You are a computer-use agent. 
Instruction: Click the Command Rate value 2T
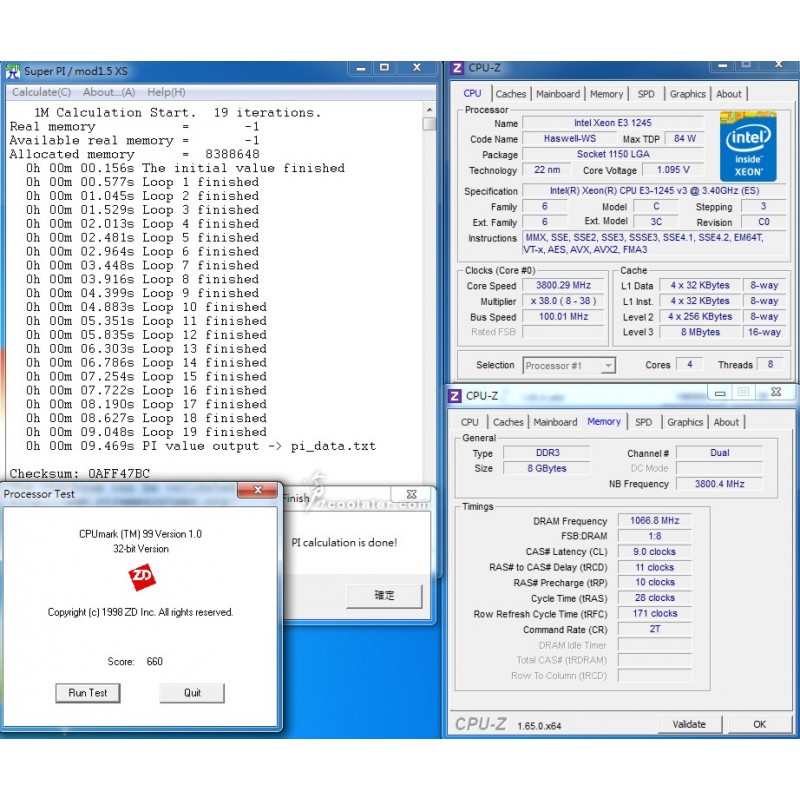(655, 629)
